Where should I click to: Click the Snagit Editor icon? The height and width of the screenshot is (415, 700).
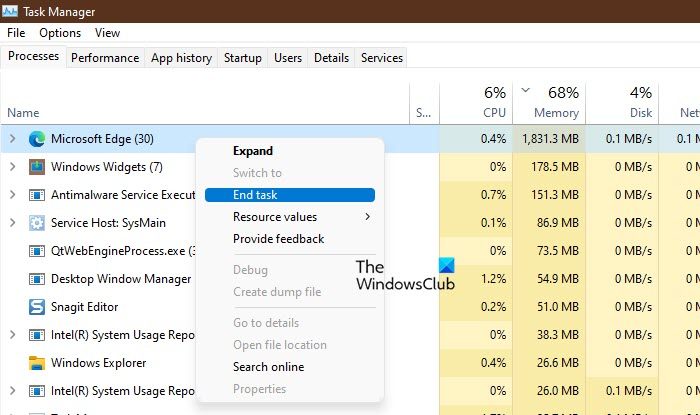point(37,307)
